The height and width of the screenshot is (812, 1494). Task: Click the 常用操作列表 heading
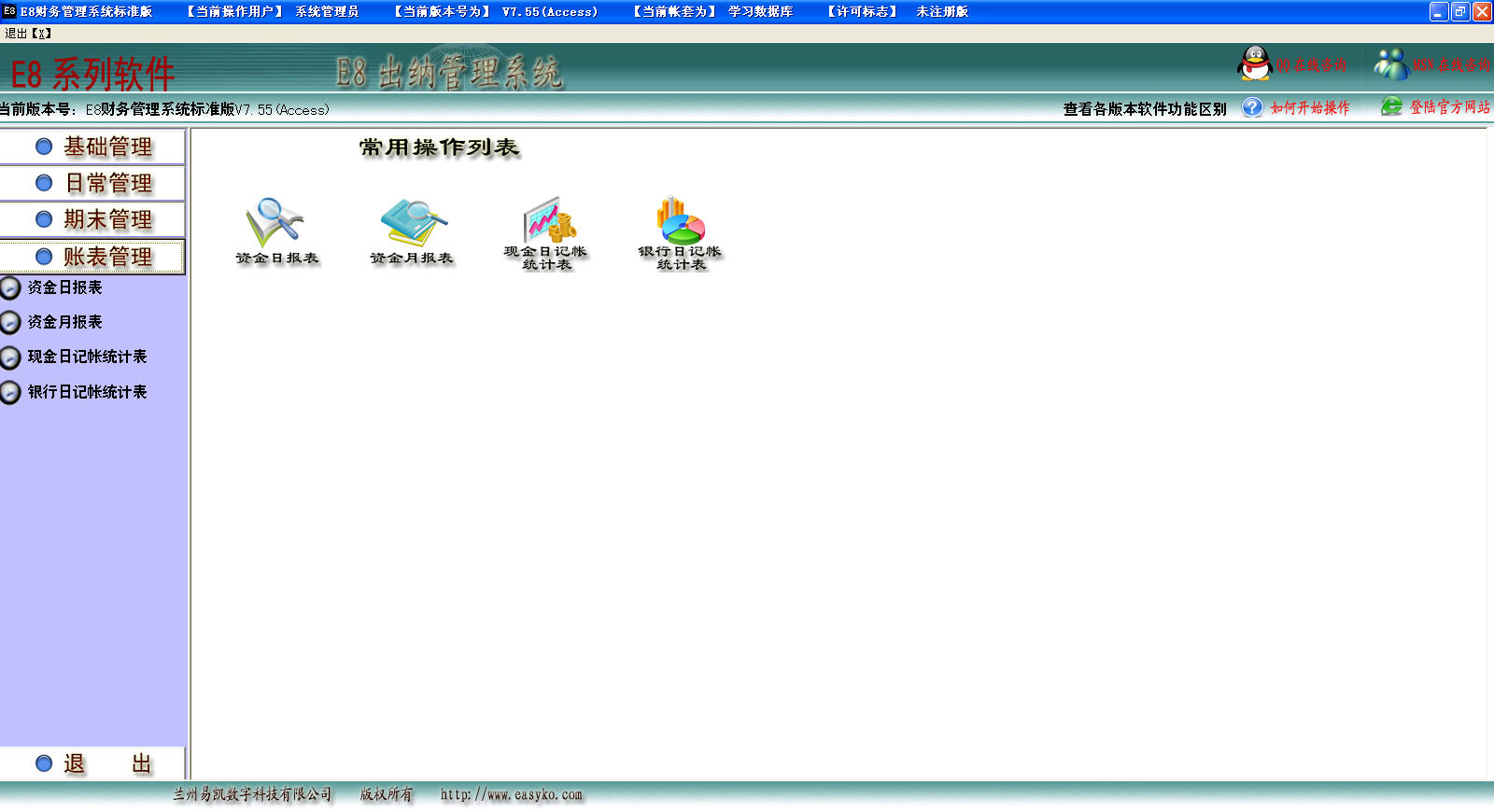pos(439,147)
